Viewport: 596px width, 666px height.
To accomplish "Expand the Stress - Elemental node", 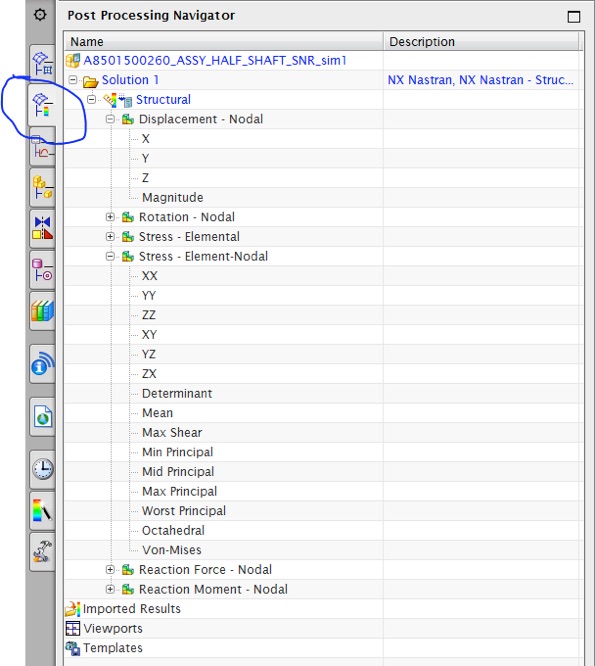I will point(110,237).
